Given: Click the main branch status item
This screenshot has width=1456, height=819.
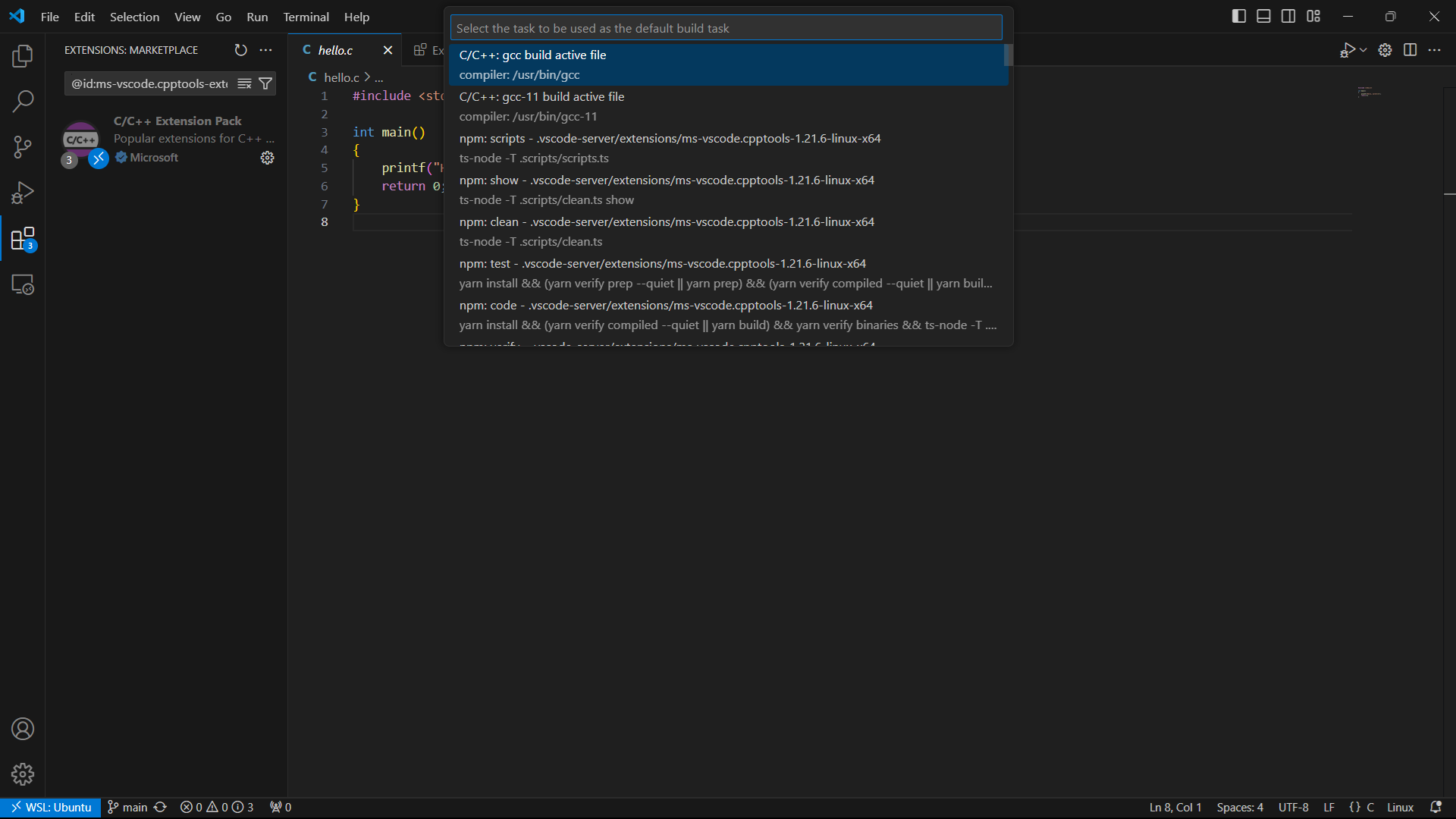Looking at the screenshot, I should (127, 807).
